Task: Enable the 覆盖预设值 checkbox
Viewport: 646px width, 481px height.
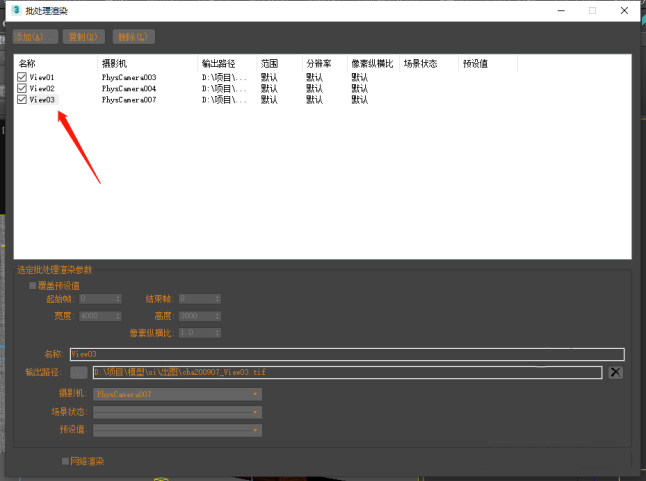Action: point(33,285)
